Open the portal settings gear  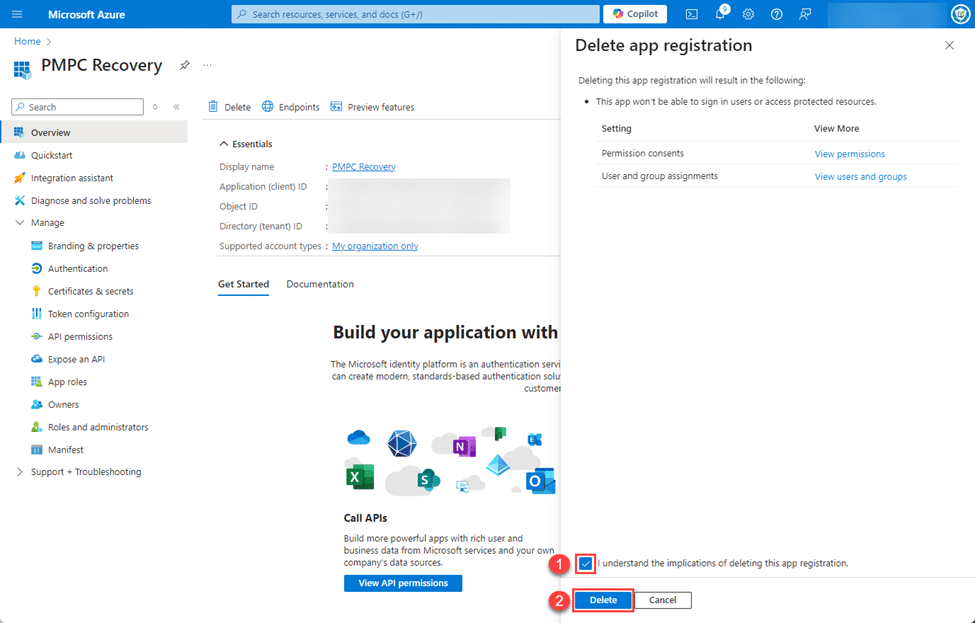[x=748, y=14]
